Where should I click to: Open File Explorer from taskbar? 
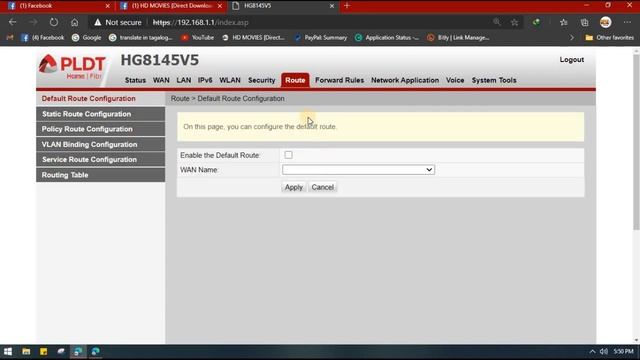pyautogui.click(x=26, y=351)
